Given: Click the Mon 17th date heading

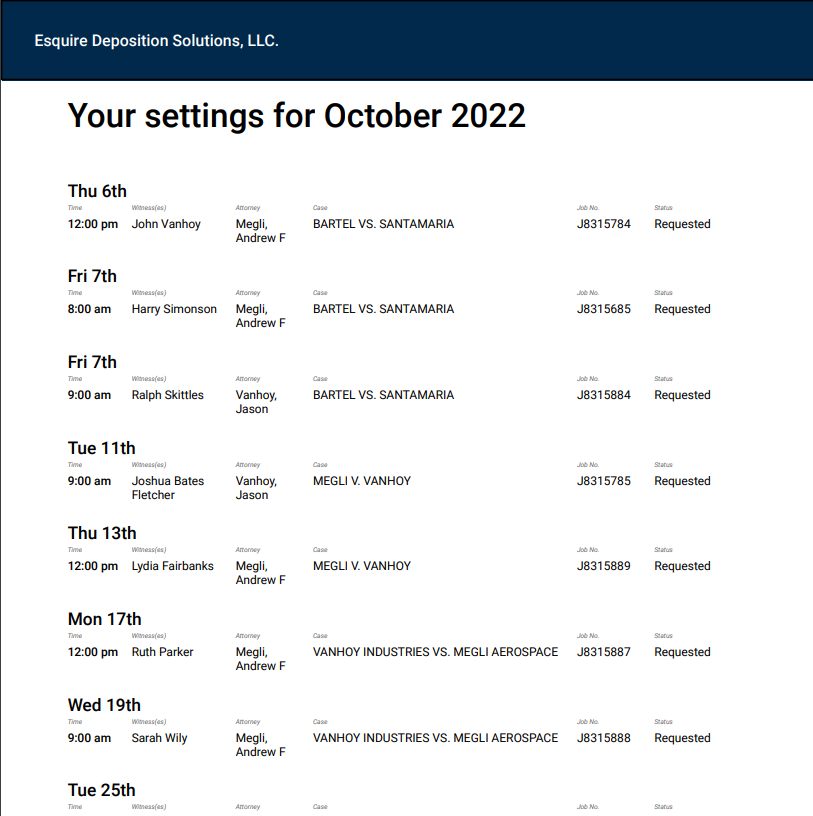Looking at the screenshot, I should coord(104,619).
